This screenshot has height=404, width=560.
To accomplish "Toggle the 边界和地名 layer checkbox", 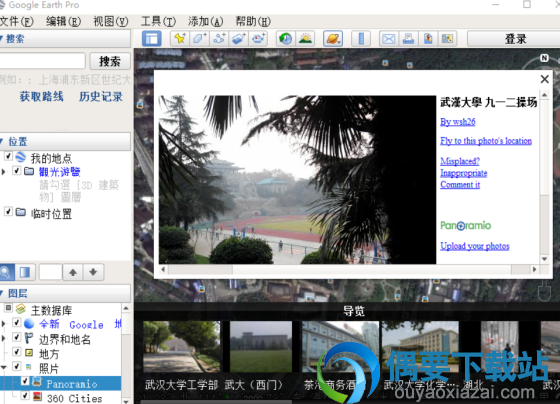I will [x=17, y=337].
